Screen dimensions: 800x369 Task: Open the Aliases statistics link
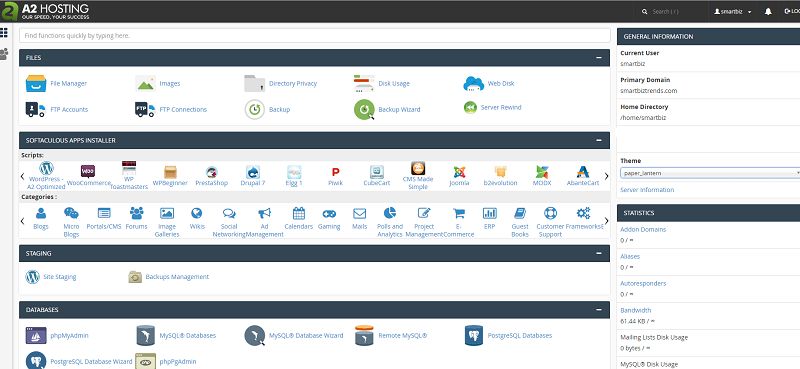pos(630,257)
